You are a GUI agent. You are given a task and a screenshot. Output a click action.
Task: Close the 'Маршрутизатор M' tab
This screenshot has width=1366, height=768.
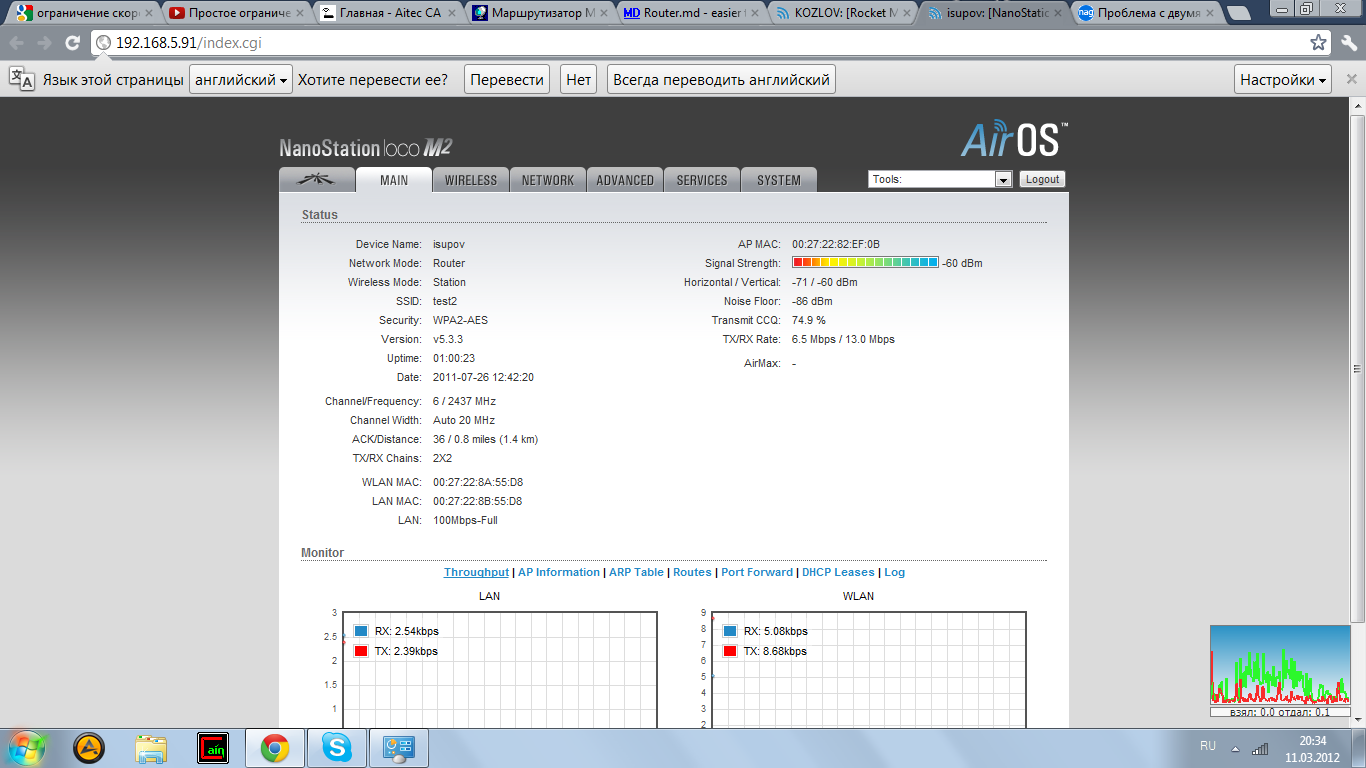[x=603, y=14]
